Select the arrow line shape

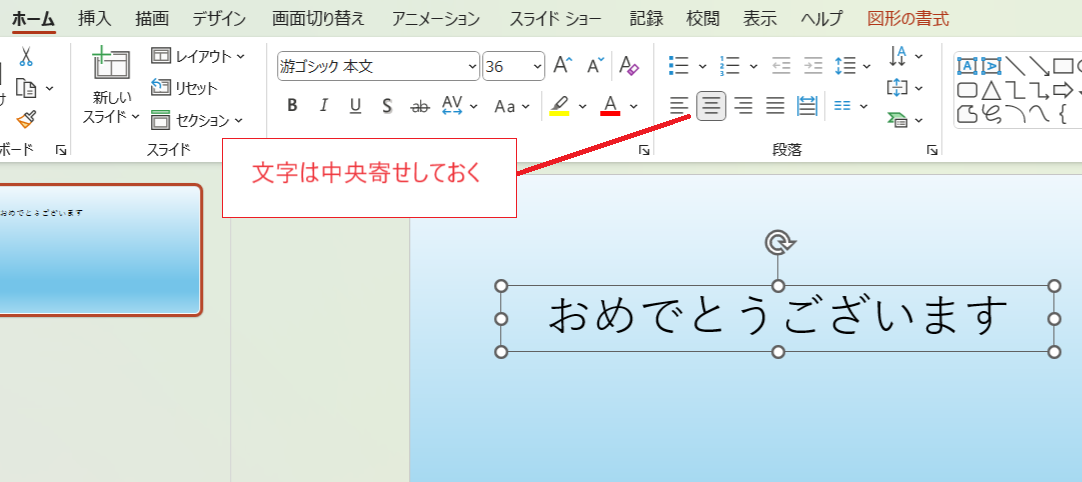pyautogui.click(x=1039, y=66)
